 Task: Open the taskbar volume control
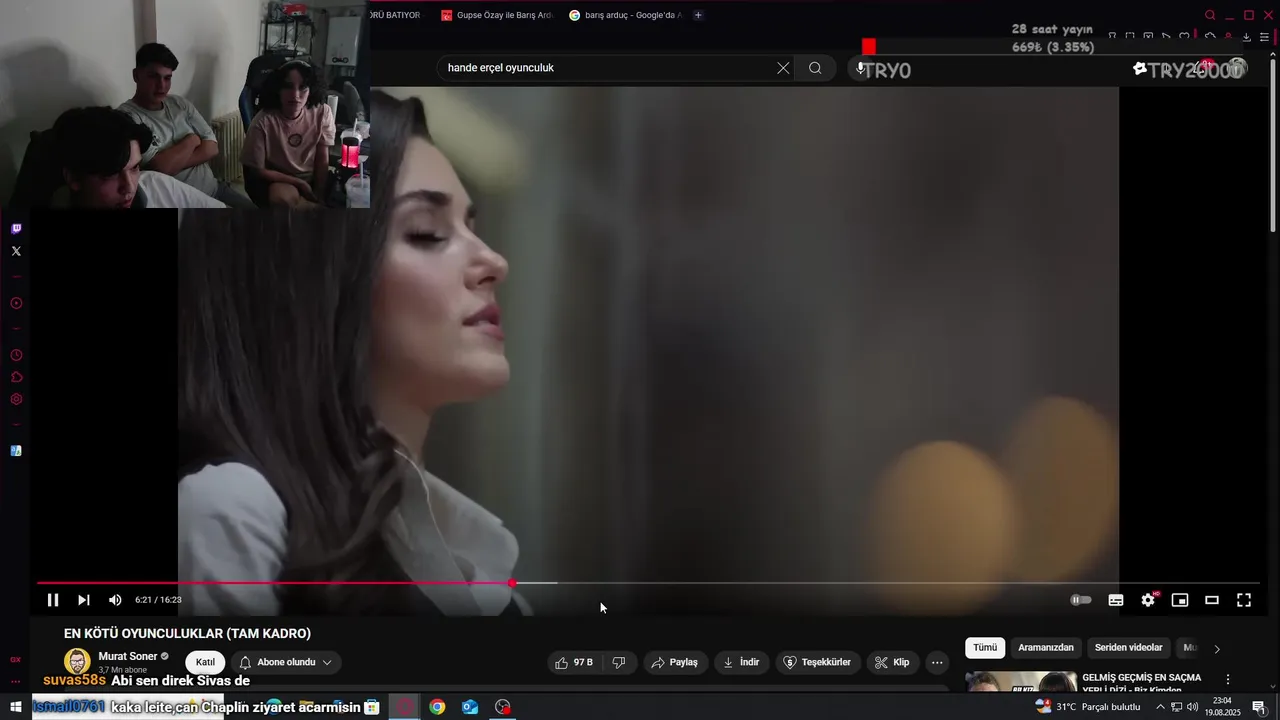1192,707
